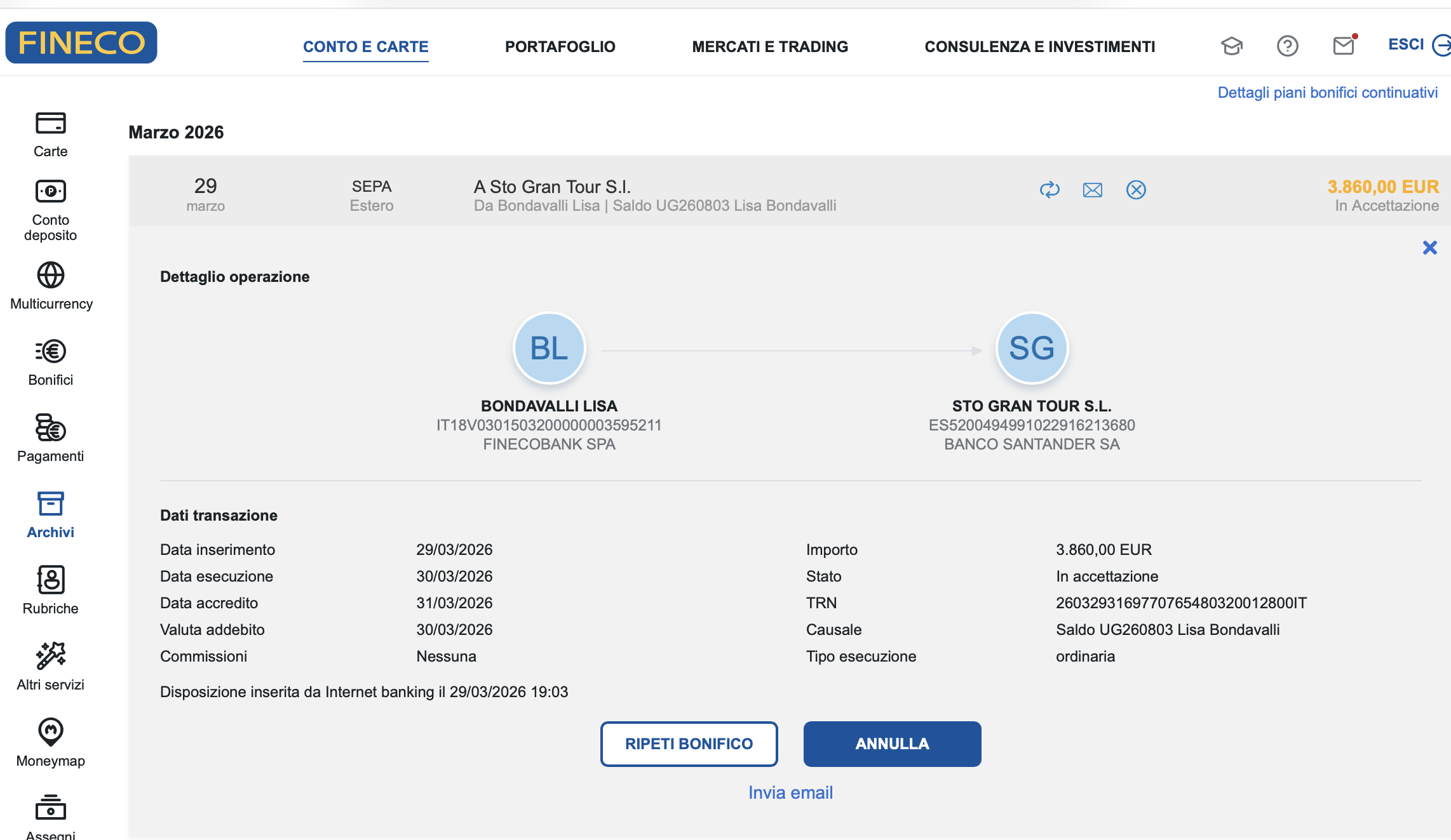
Task: Click the FINECOBANK SPA bank name
Action: [x=549, y=444]
